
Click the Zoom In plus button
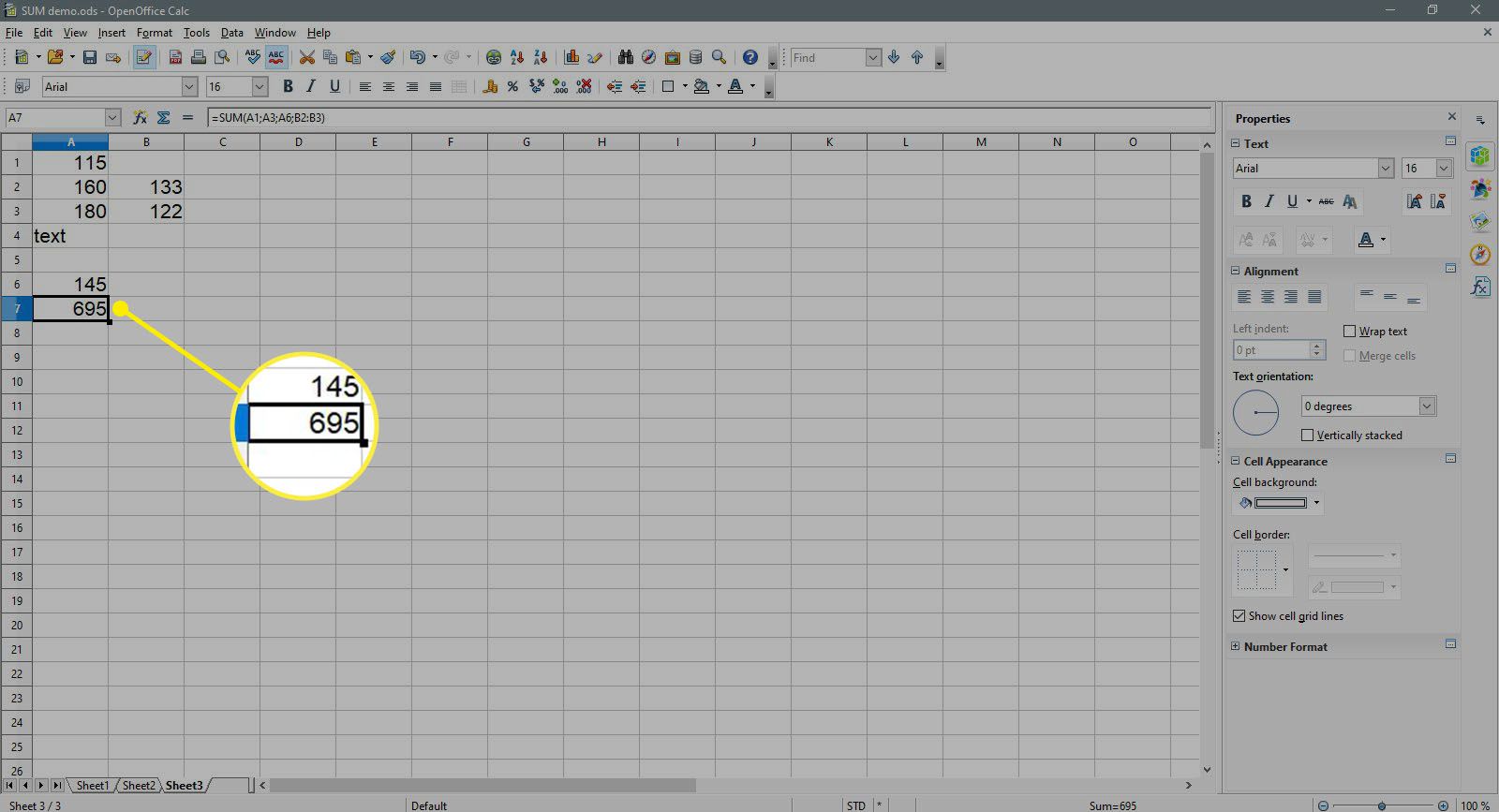click(x=1443, y=805)
